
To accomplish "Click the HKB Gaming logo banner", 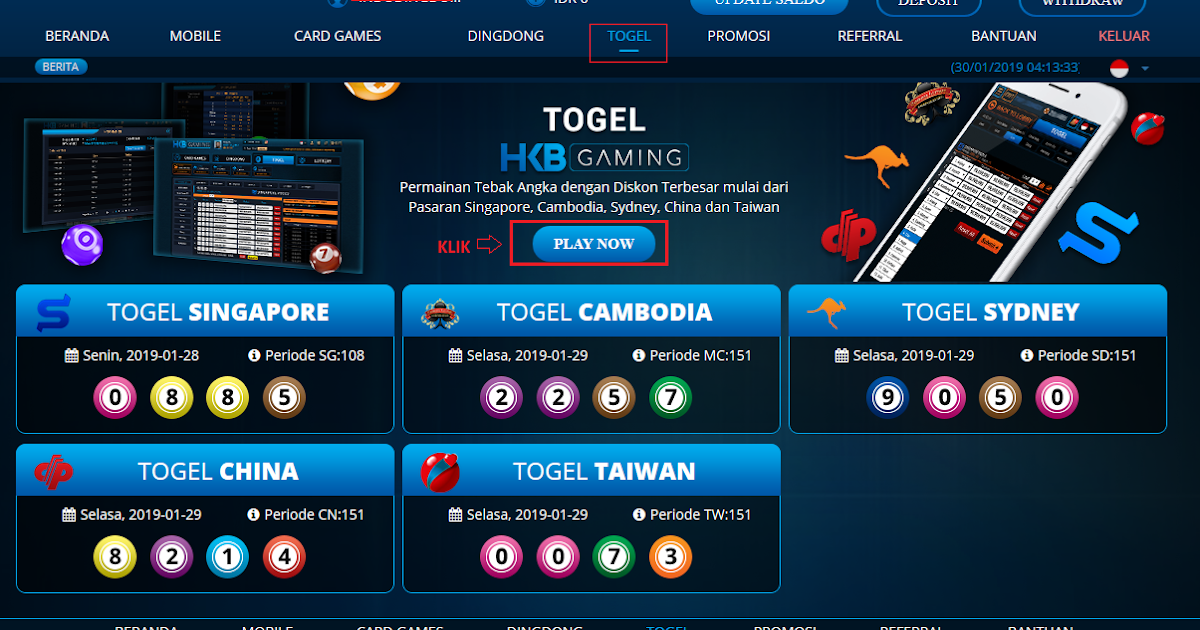I will coord(594,156).
